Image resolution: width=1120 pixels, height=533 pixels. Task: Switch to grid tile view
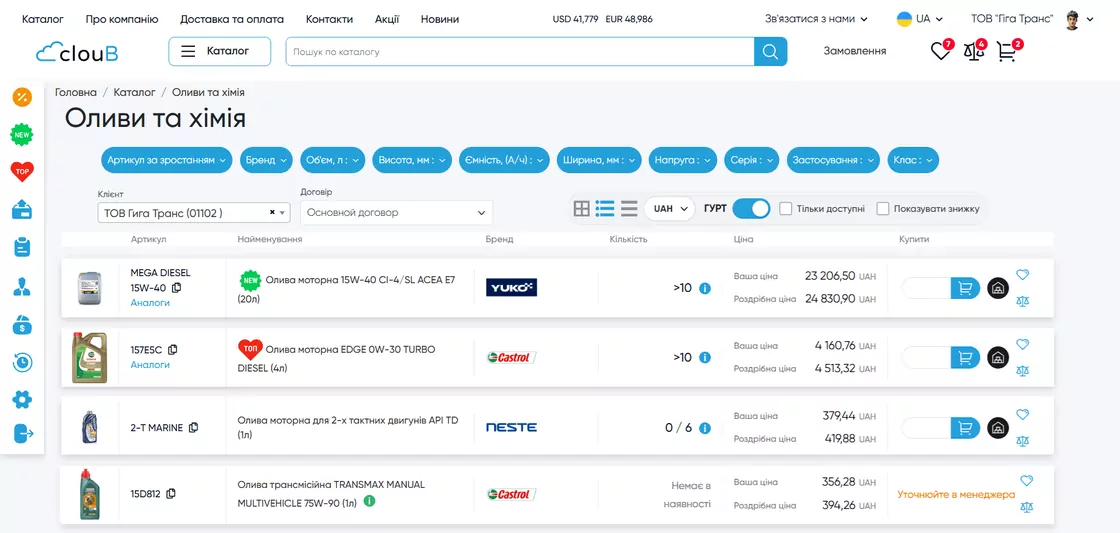(x=582, y=209)
